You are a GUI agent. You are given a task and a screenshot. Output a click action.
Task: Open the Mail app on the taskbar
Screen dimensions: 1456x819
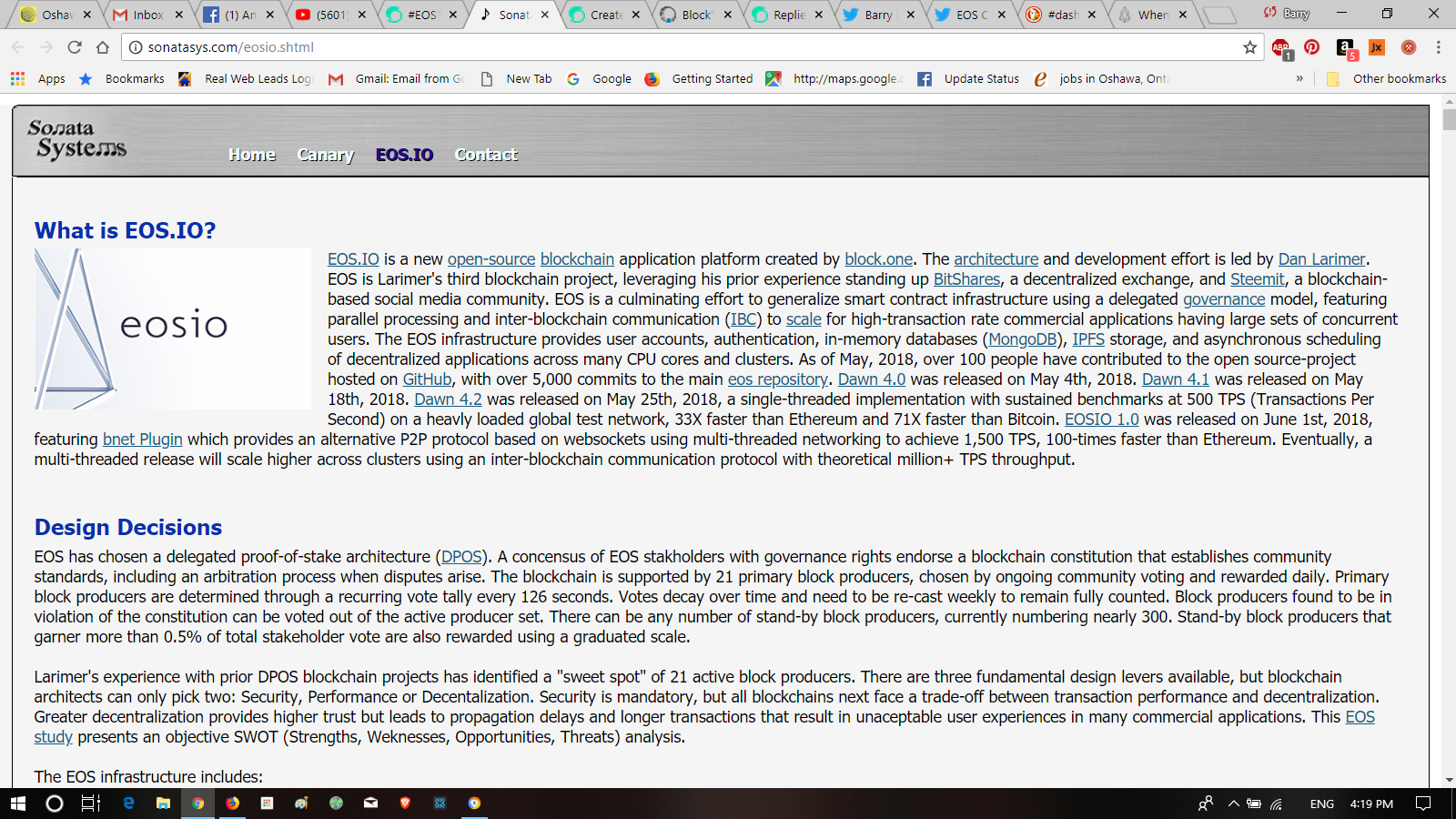370,804
